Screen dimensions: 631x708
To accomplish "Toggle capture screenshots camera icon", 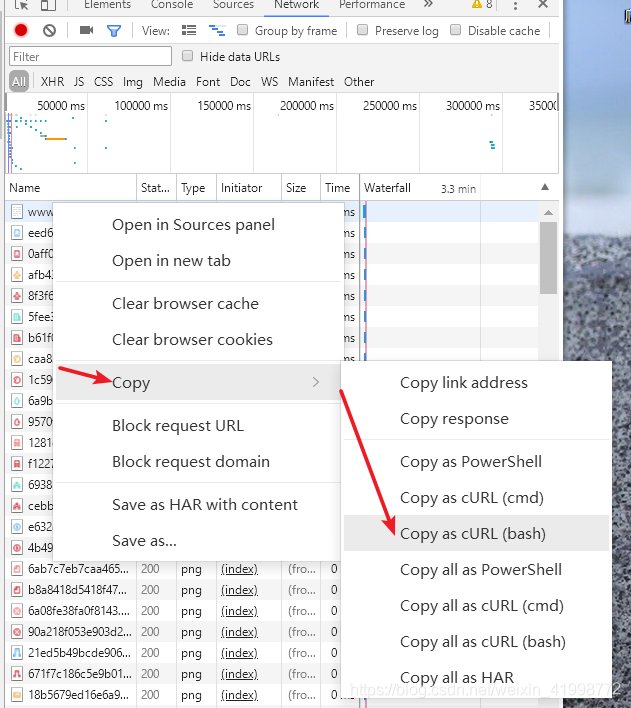I will 86,30.
